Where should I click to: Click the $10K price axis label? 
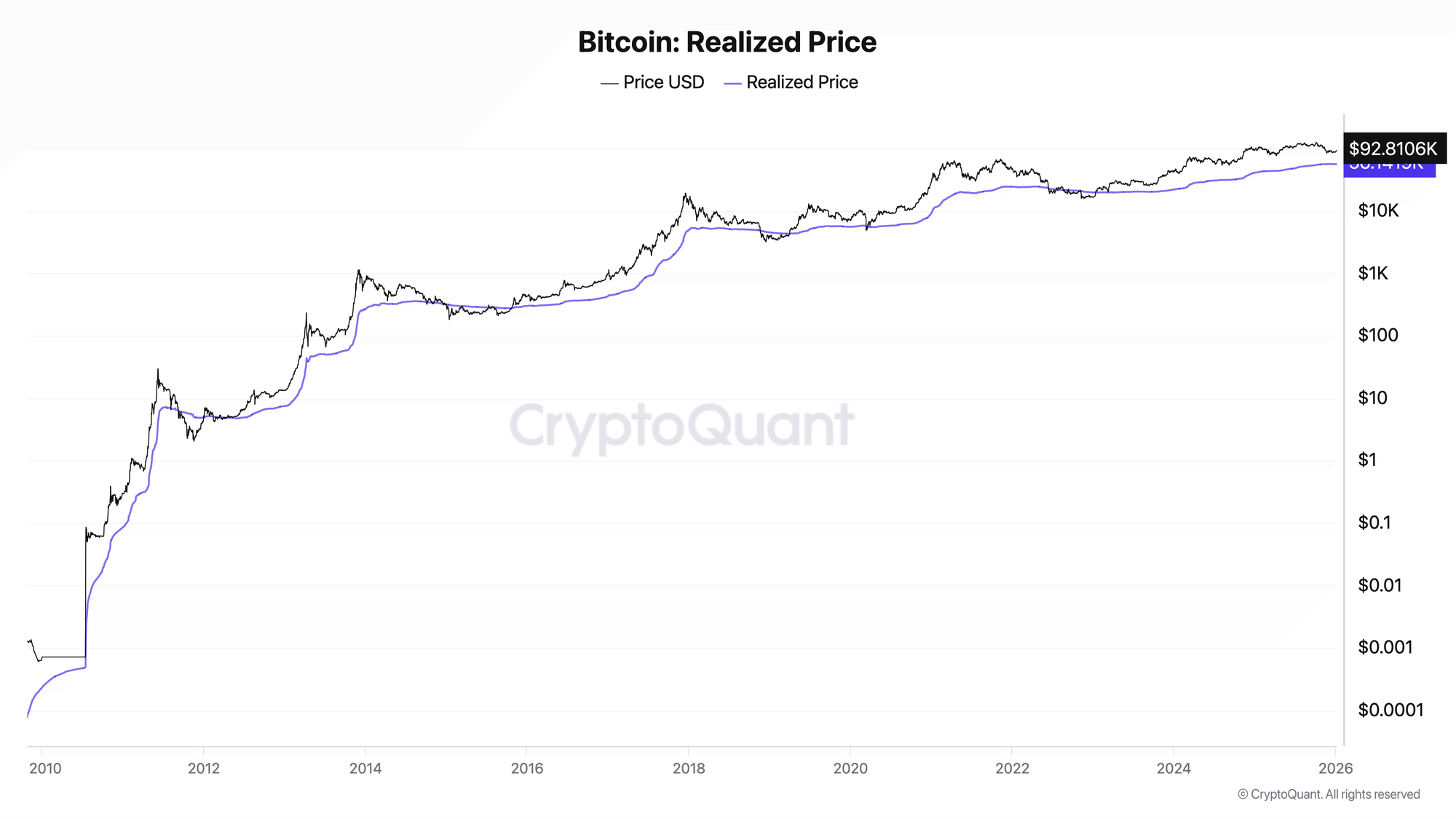click(x=1378, y=211)
